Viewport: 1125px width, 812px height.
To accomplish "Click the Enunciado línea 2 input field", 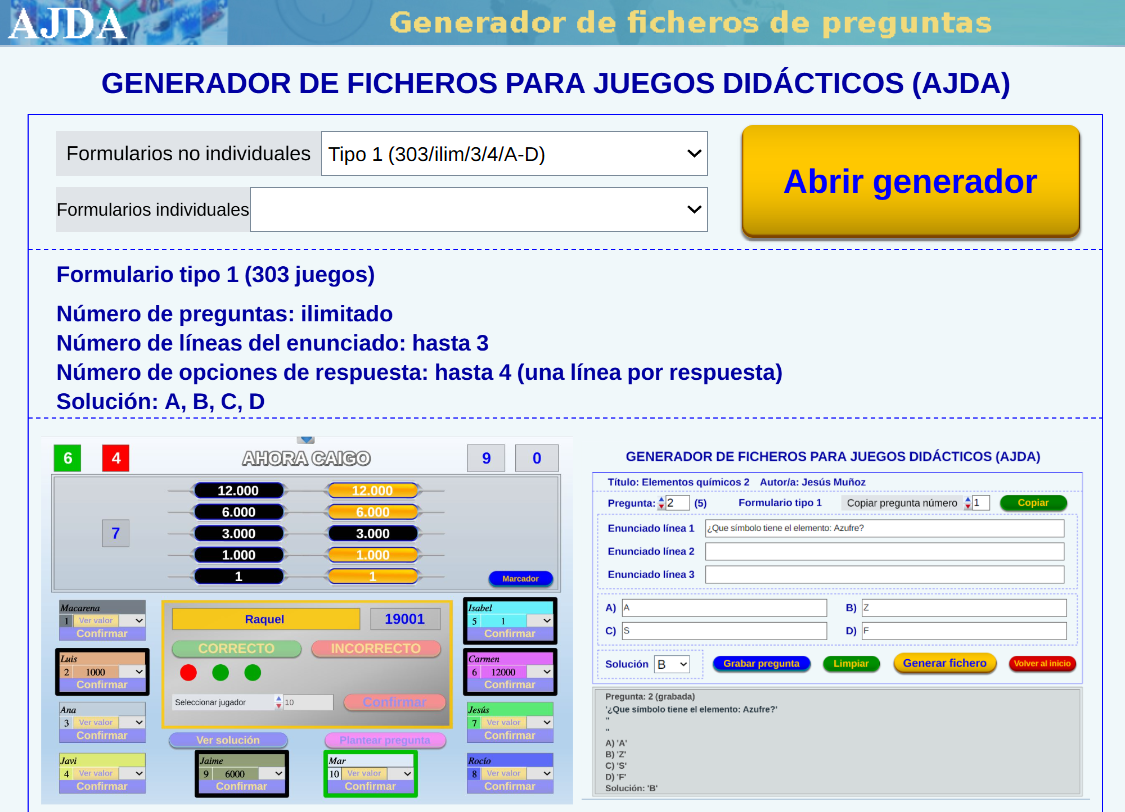I will coord(884,551).
